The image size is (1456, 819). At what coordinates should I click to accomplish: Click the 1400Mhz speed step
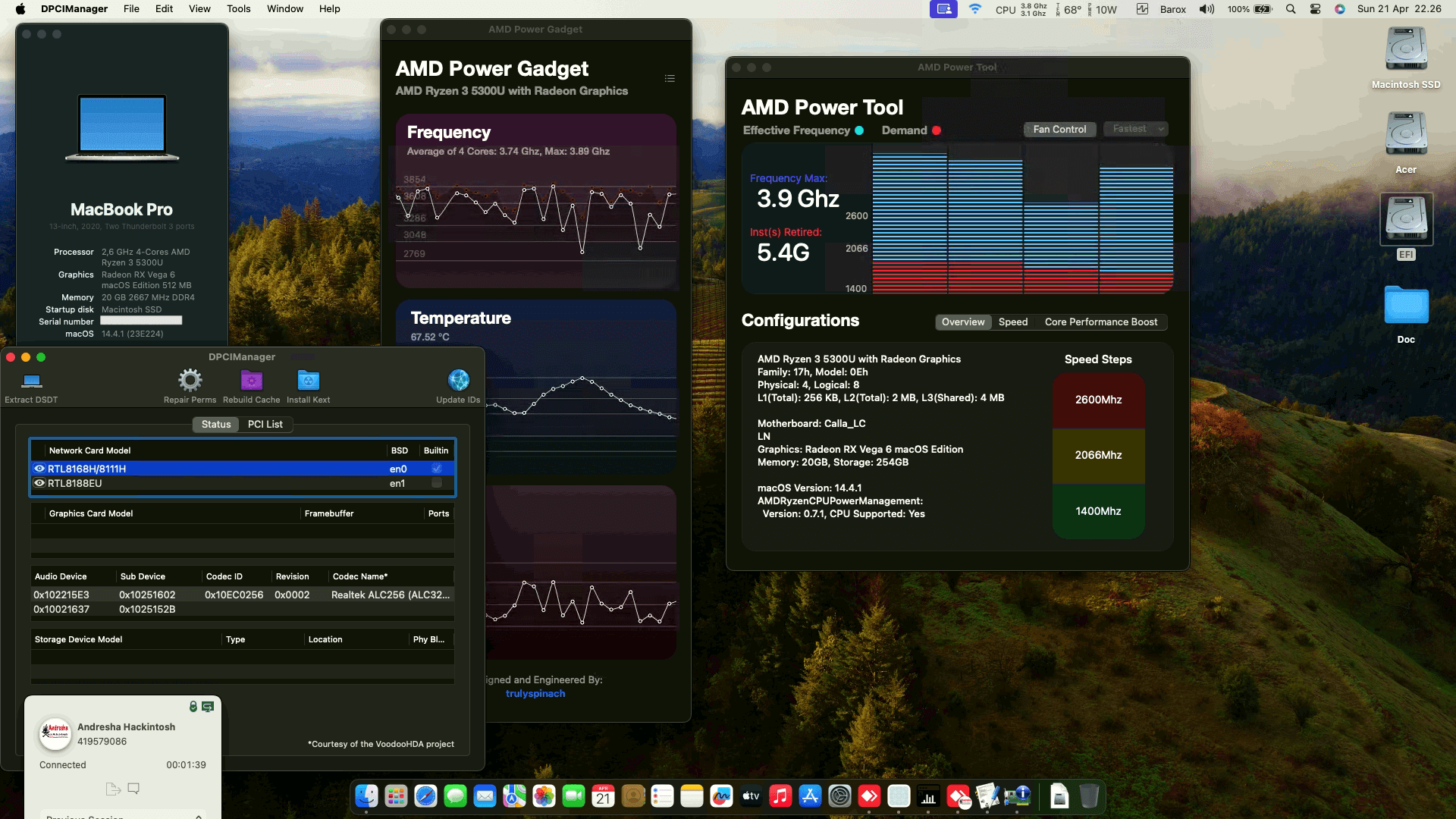click(x=1098, y=511)
